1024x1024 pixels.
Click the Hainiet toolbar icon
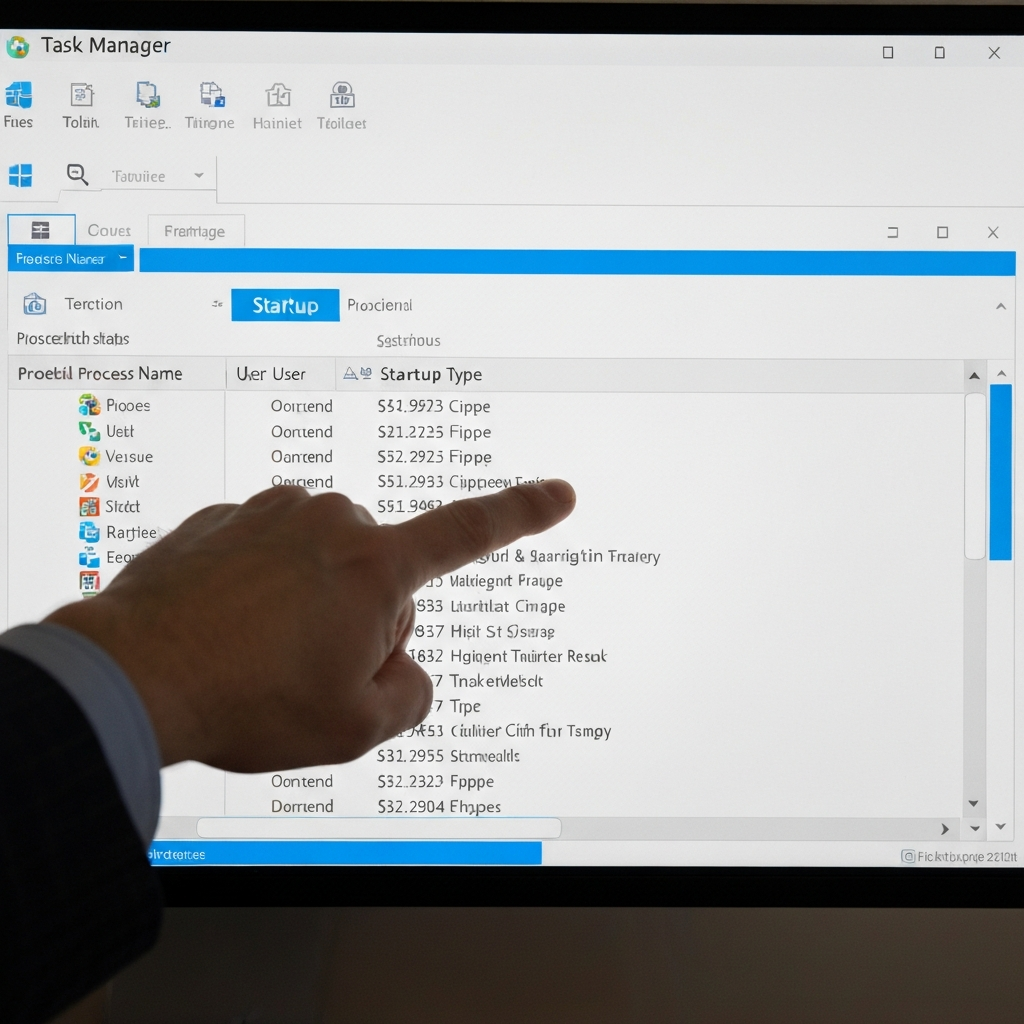pyautogui.click(x=277, y=97)
